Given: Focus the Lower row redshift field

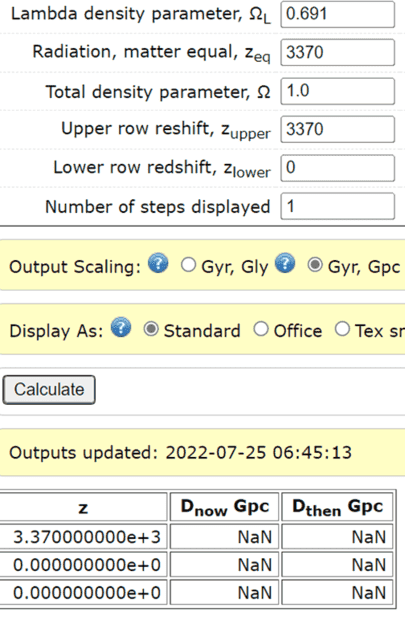Looking at the screenshot, I should (x=338, y=168).
